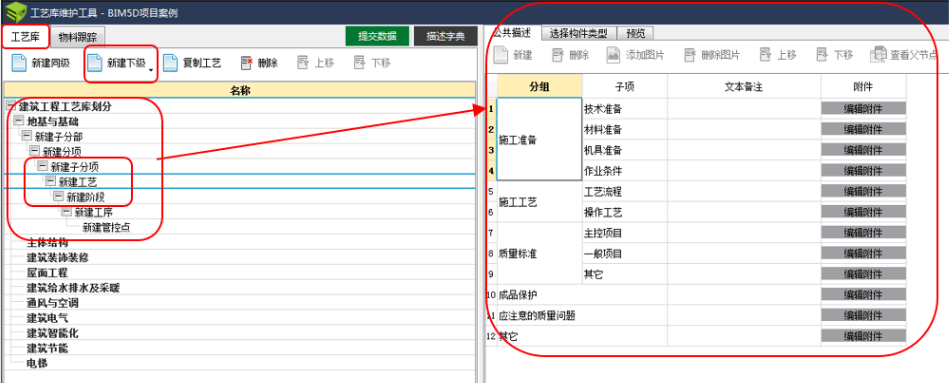Select the 主体结构 tree item

point(47,243)
